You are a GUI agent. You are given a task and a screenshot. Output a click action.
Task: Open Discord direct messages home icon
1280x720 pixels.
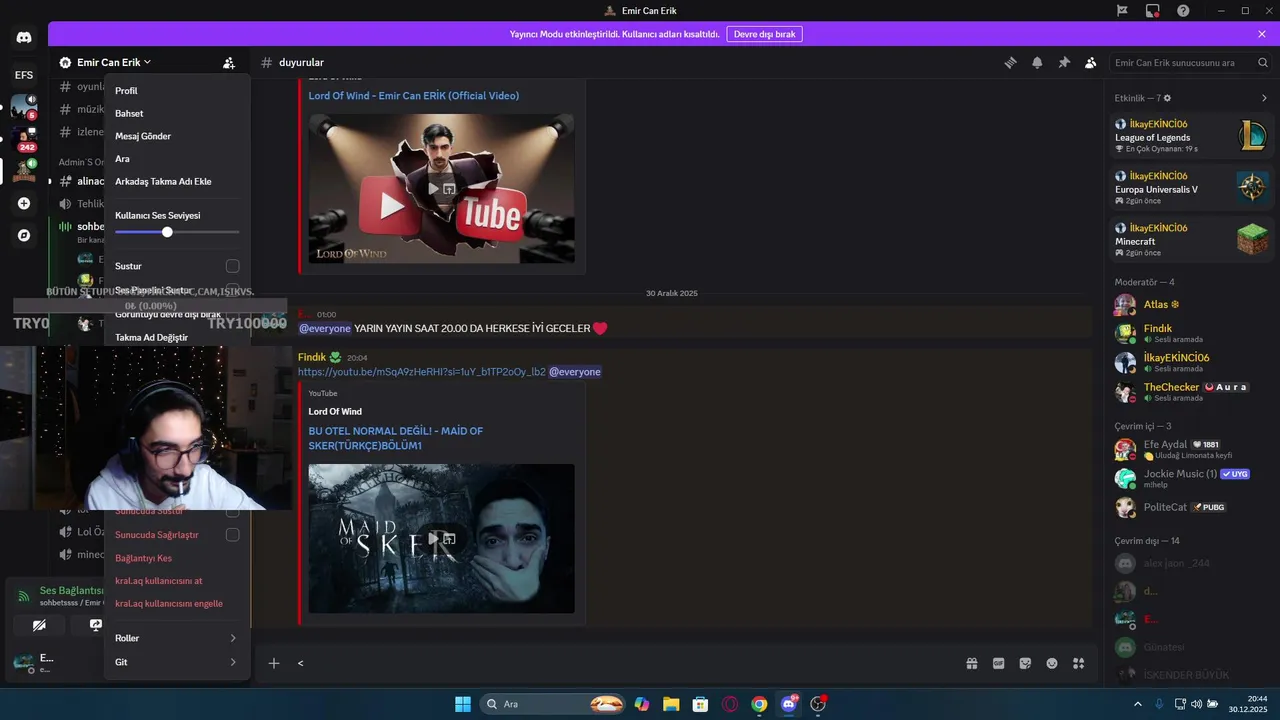tap(24, 38)
